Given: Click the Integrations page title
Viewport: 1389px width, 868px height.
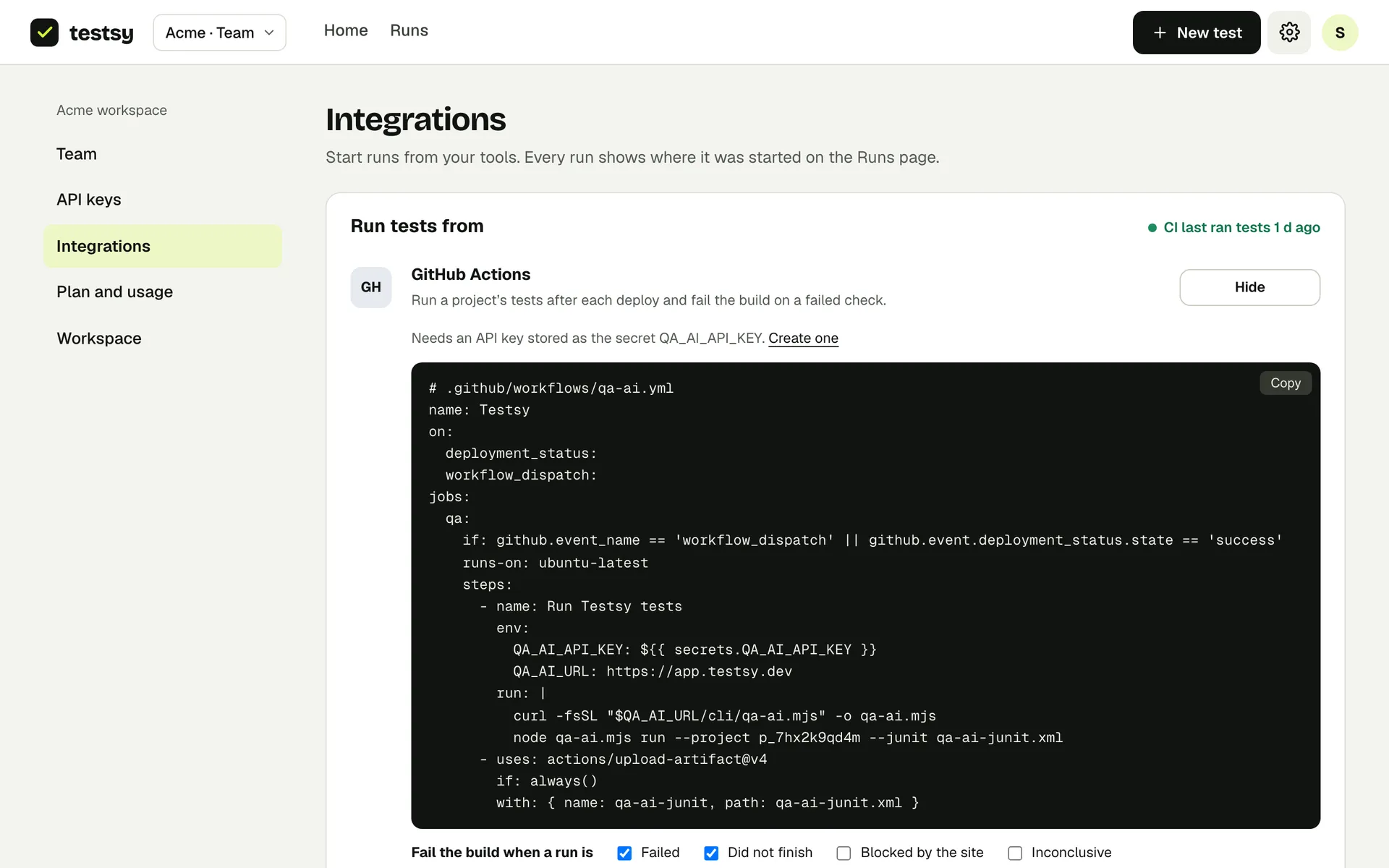Looking at the screenshot, I should [416, 119].
